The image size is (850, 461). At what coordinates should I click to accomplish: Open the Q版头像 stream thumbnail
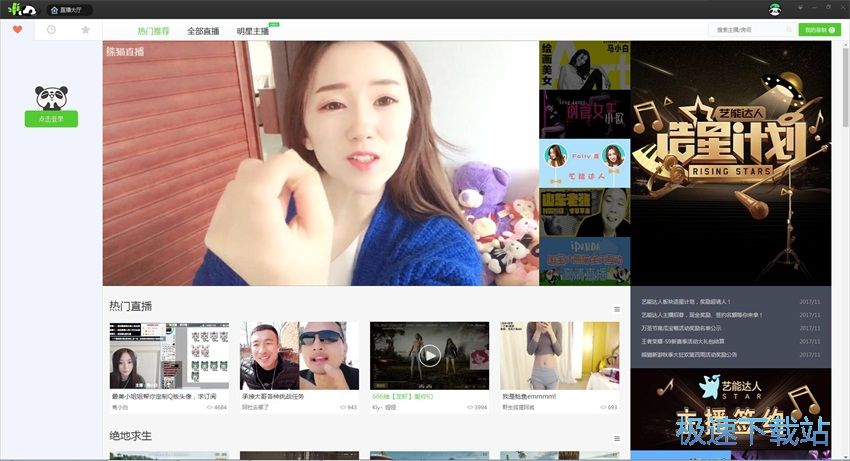click(x=169, y=356)
